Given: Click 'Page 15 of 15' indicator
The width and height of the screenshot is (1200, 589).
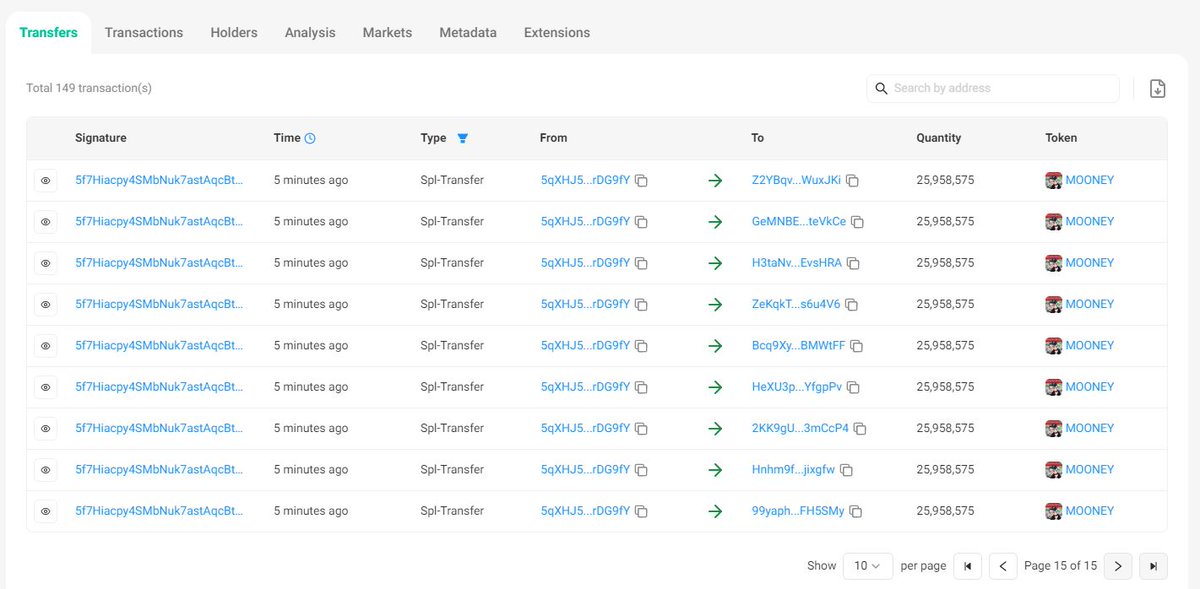Looking at the screenshot, I should point(1060,566).
